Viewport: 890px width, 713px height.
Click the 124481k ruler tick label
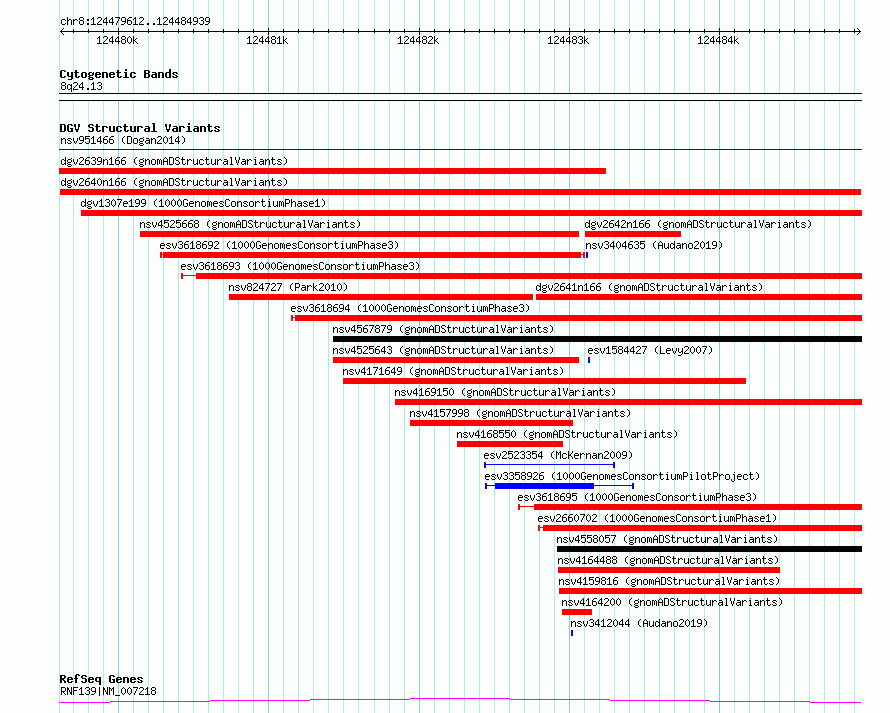tap(267, 40)
